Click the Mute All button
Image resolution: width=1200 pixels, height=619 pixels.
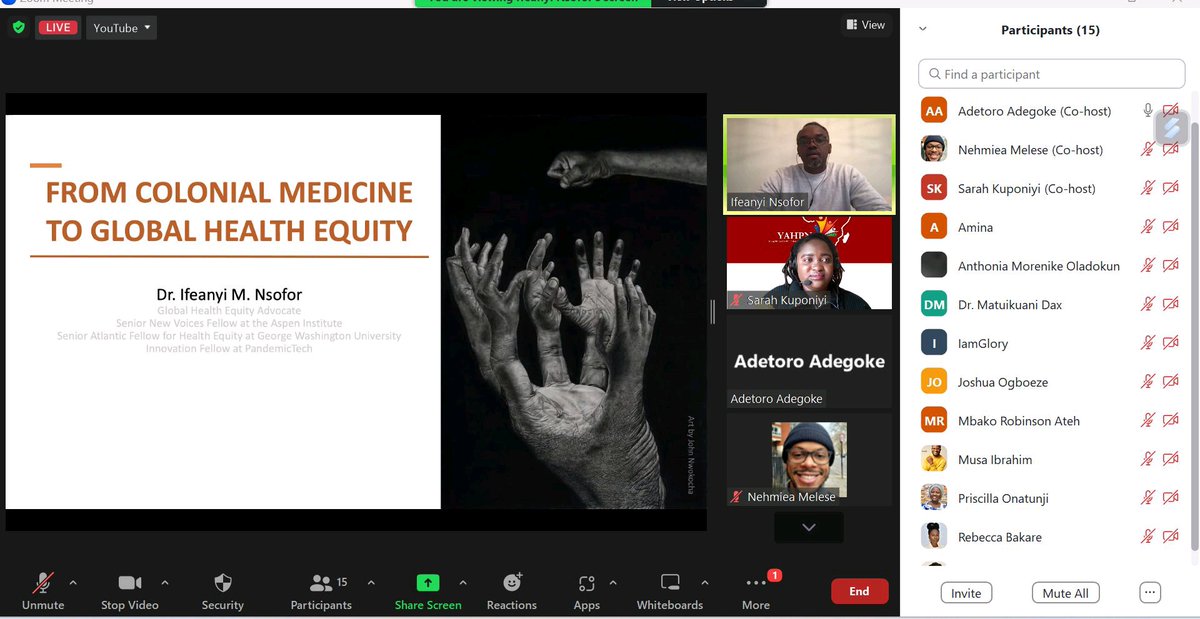tap(1064, 593)
